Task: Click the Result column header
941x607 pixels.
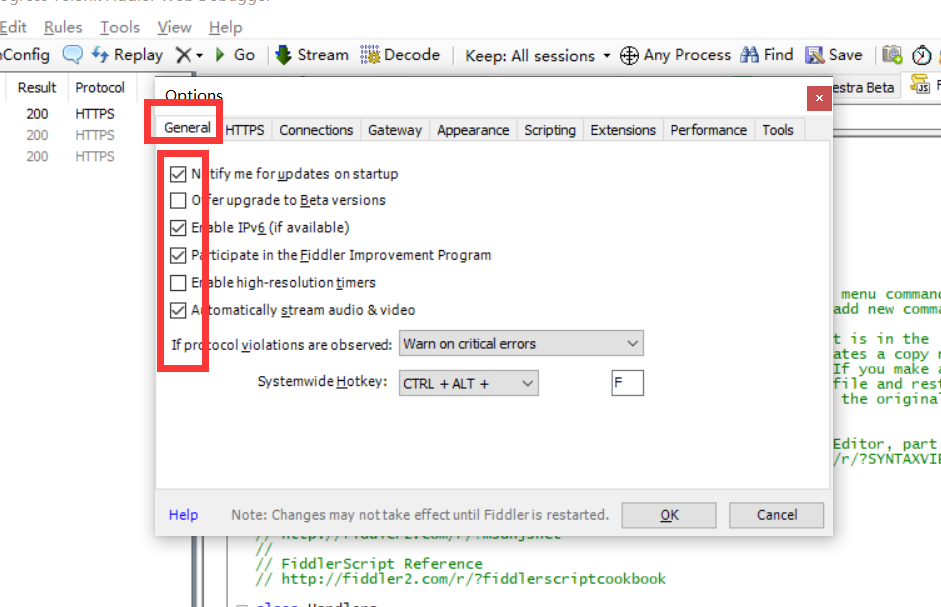Action: [37, 88]
